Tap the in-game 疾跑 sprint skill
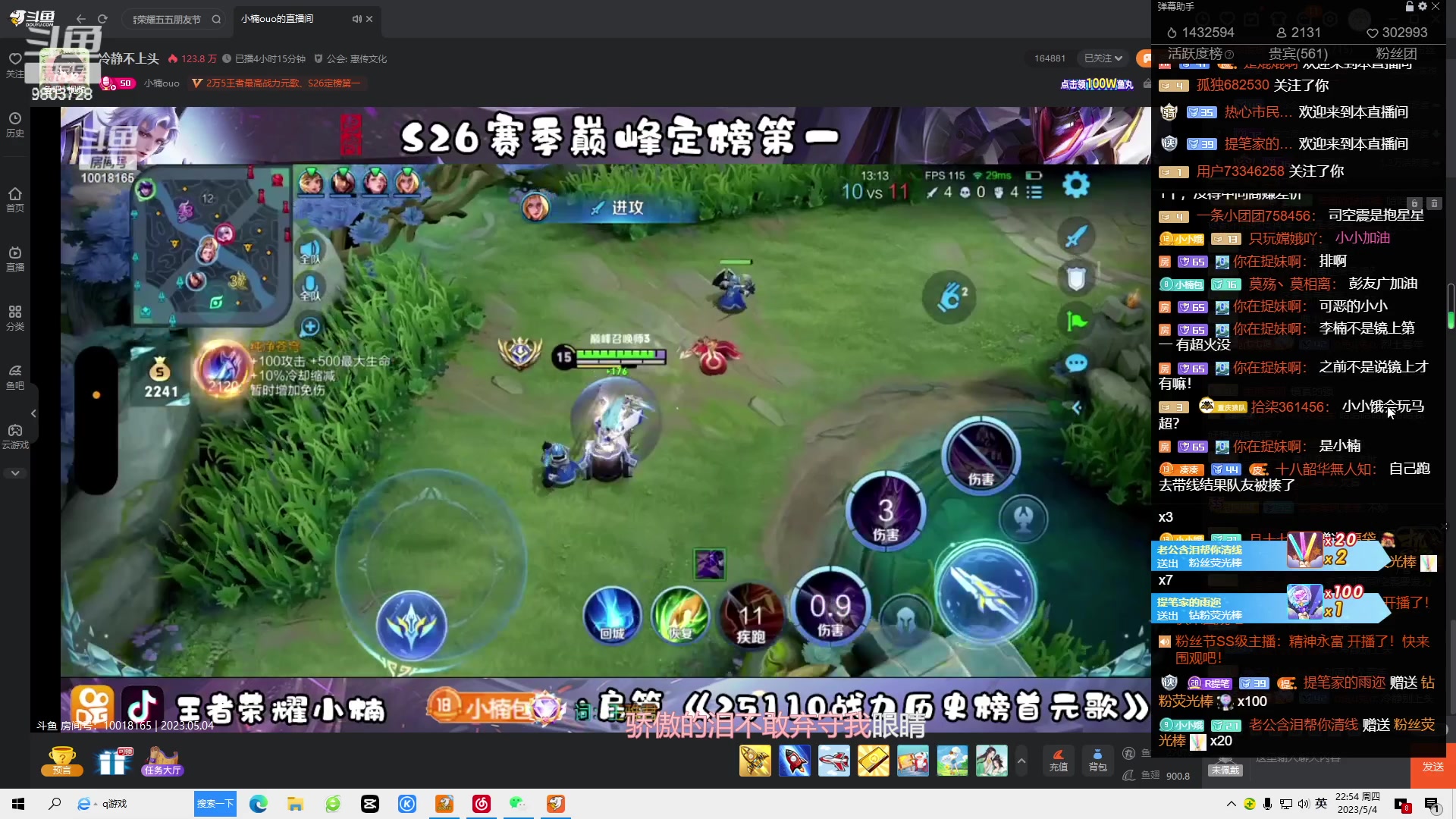1456x819 pixels. pos(751,614)
